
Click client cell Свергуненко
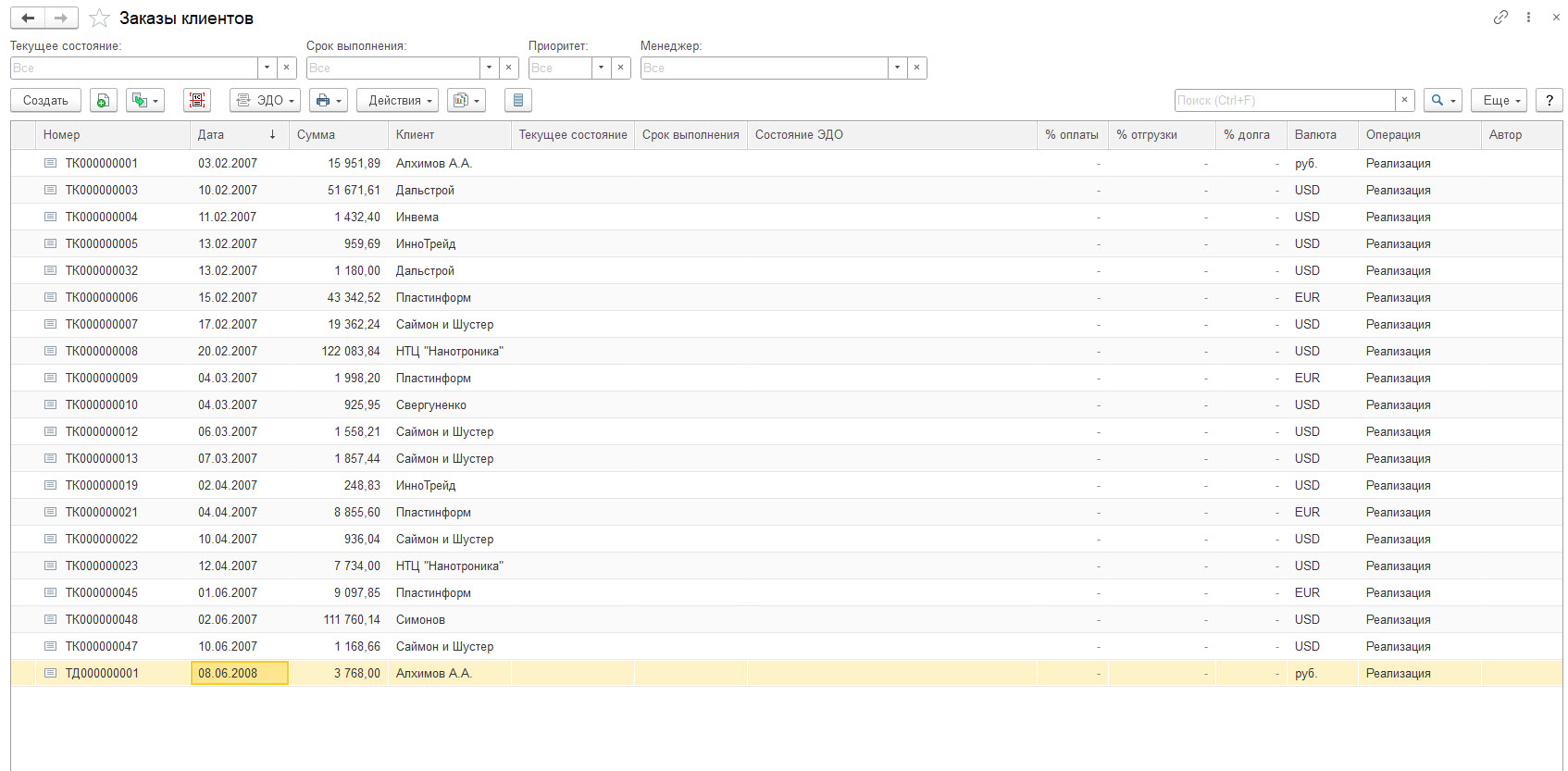coord(431,404)
